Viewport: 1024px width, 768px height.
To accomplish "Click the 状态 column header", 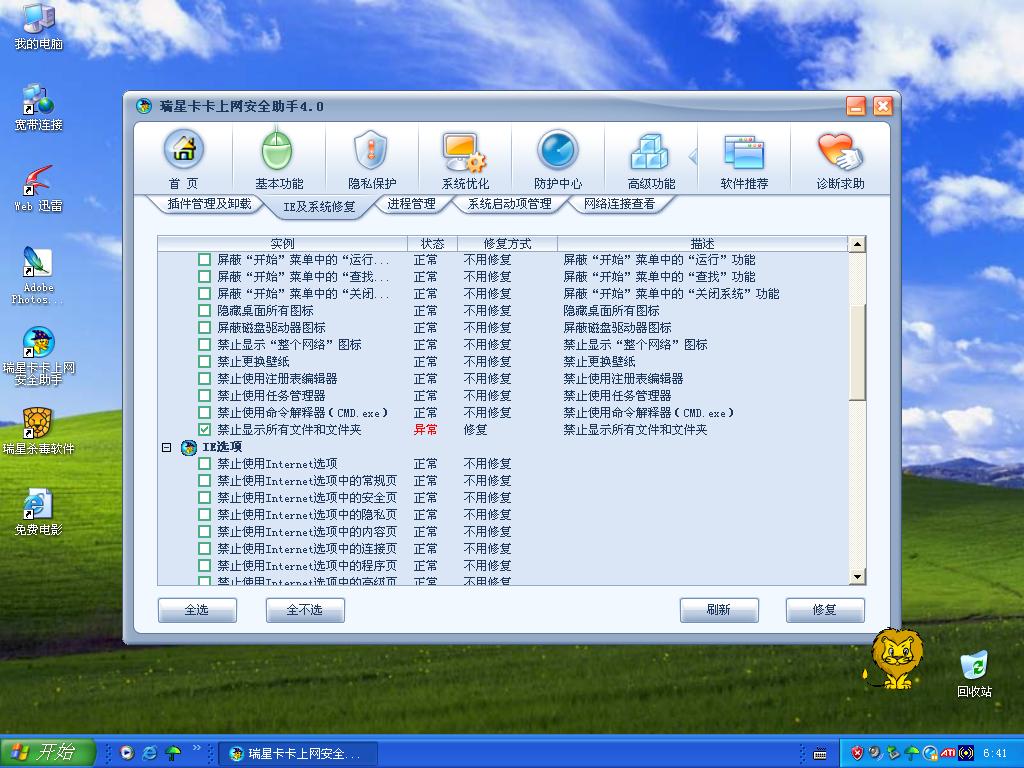I will point(432,244).
